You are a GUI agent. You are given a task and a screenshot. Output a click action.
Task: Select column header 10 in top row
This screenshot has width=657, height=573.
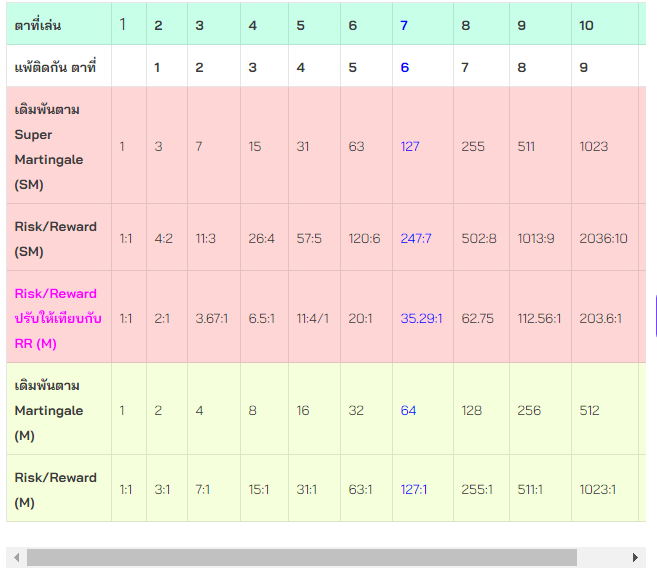[586, 25]
